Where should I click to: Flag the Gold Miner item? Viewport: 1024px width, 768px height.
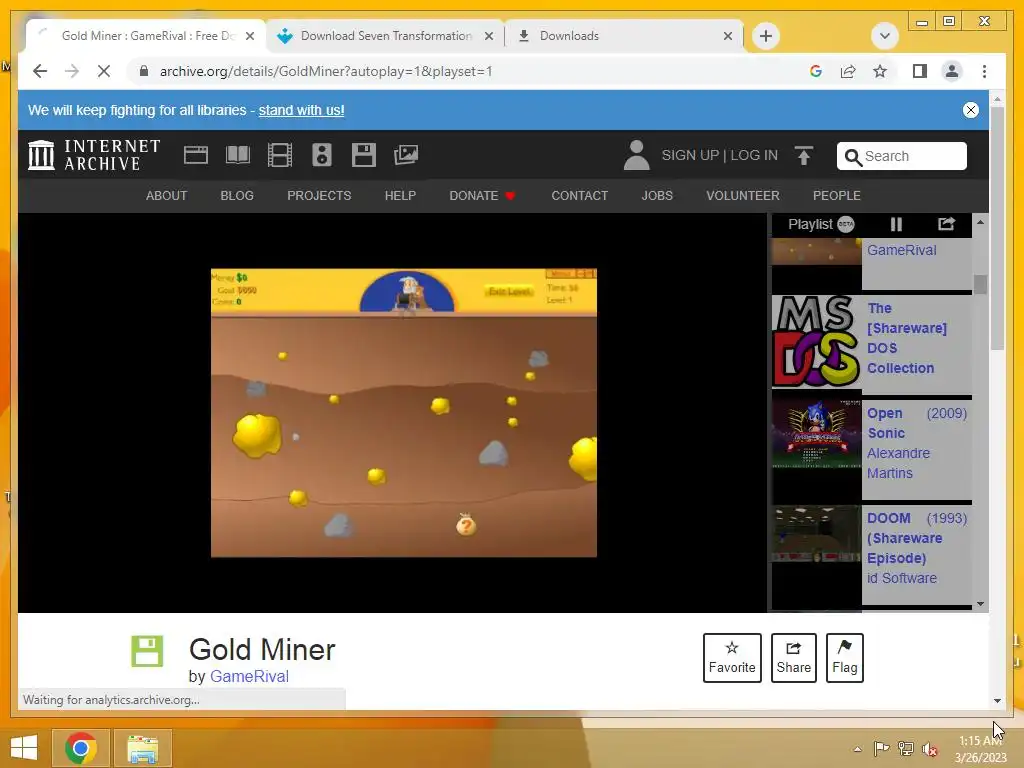click(x=844, y=658)
